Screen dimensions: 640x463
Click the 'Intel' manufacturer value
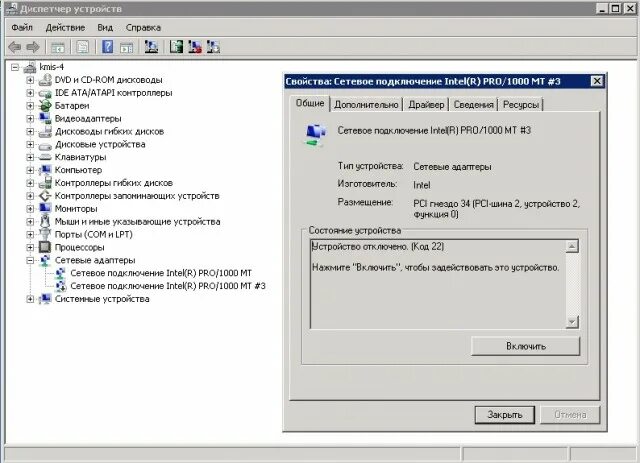(422, 185)
